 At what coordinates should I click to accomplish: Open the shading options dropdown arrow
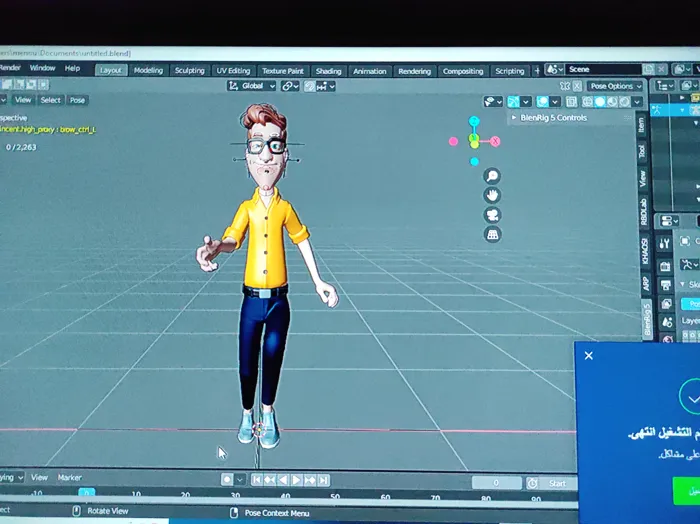click(x=637, y=102)
